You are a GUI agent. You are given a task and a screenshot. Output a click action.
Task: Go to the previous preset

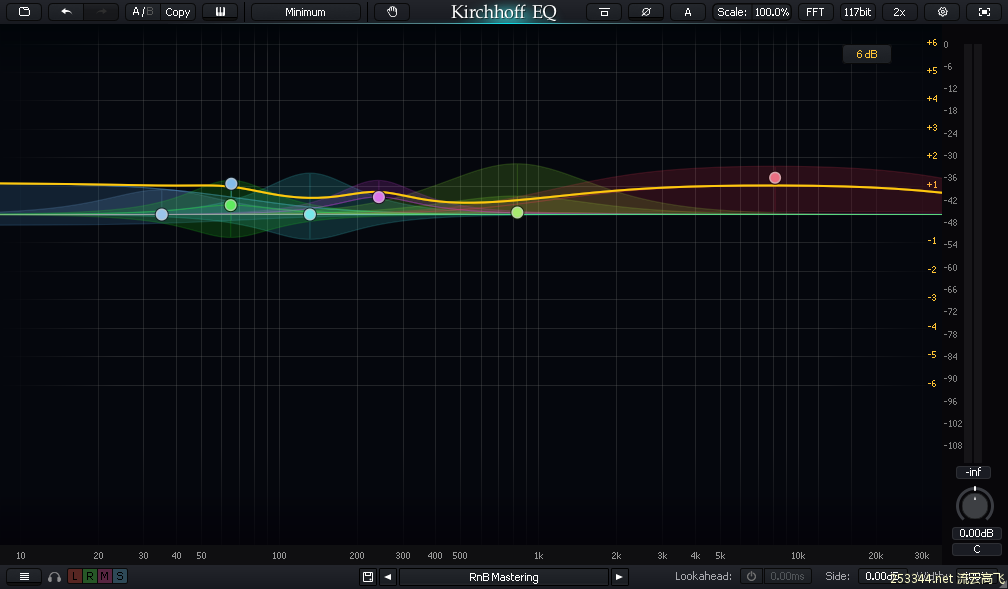388,577
